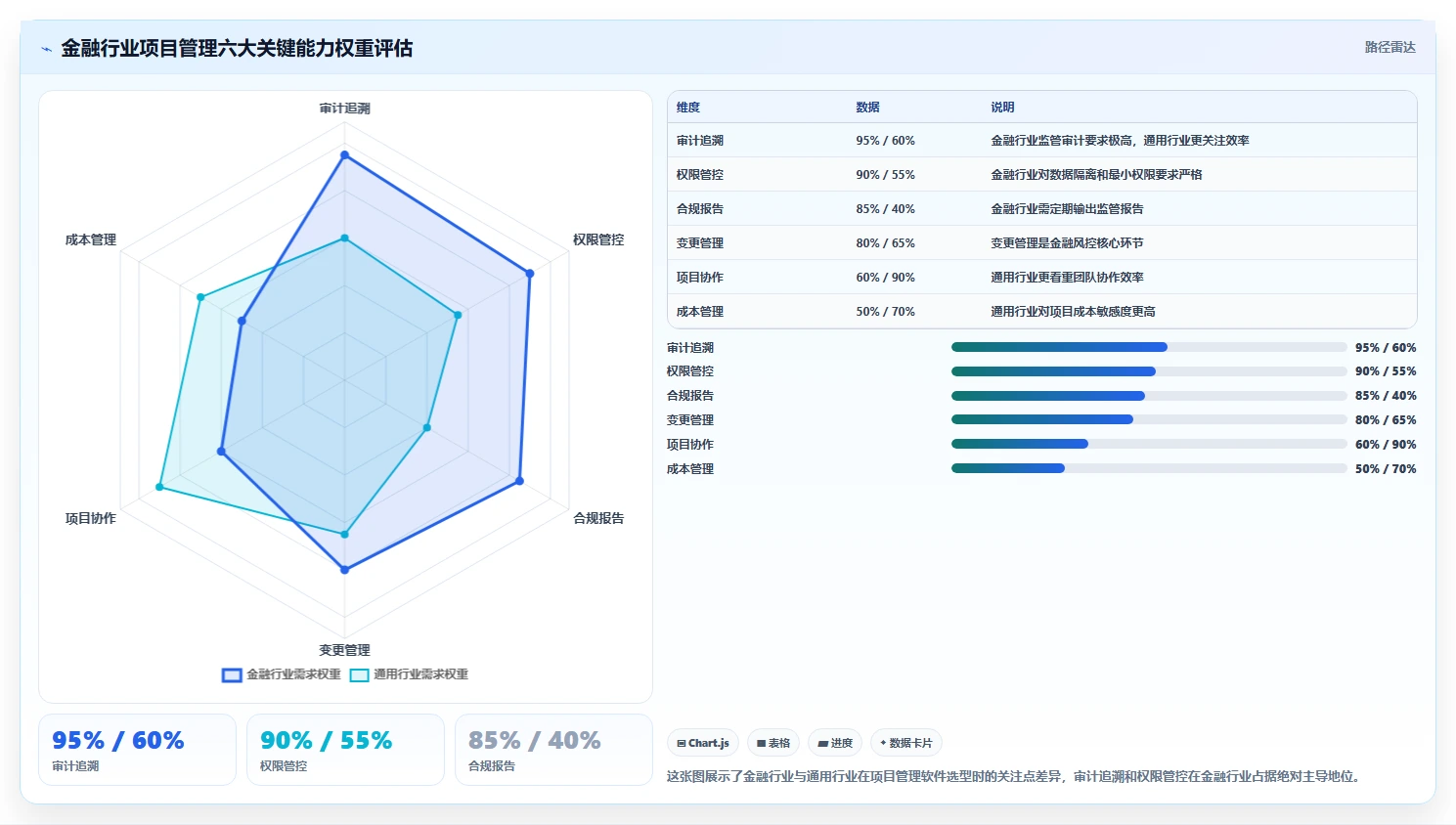Image resolution: width=1456 pixels, height=825 pixels.
Task: Click the 表格 tag chip
Action: point(773,743)
